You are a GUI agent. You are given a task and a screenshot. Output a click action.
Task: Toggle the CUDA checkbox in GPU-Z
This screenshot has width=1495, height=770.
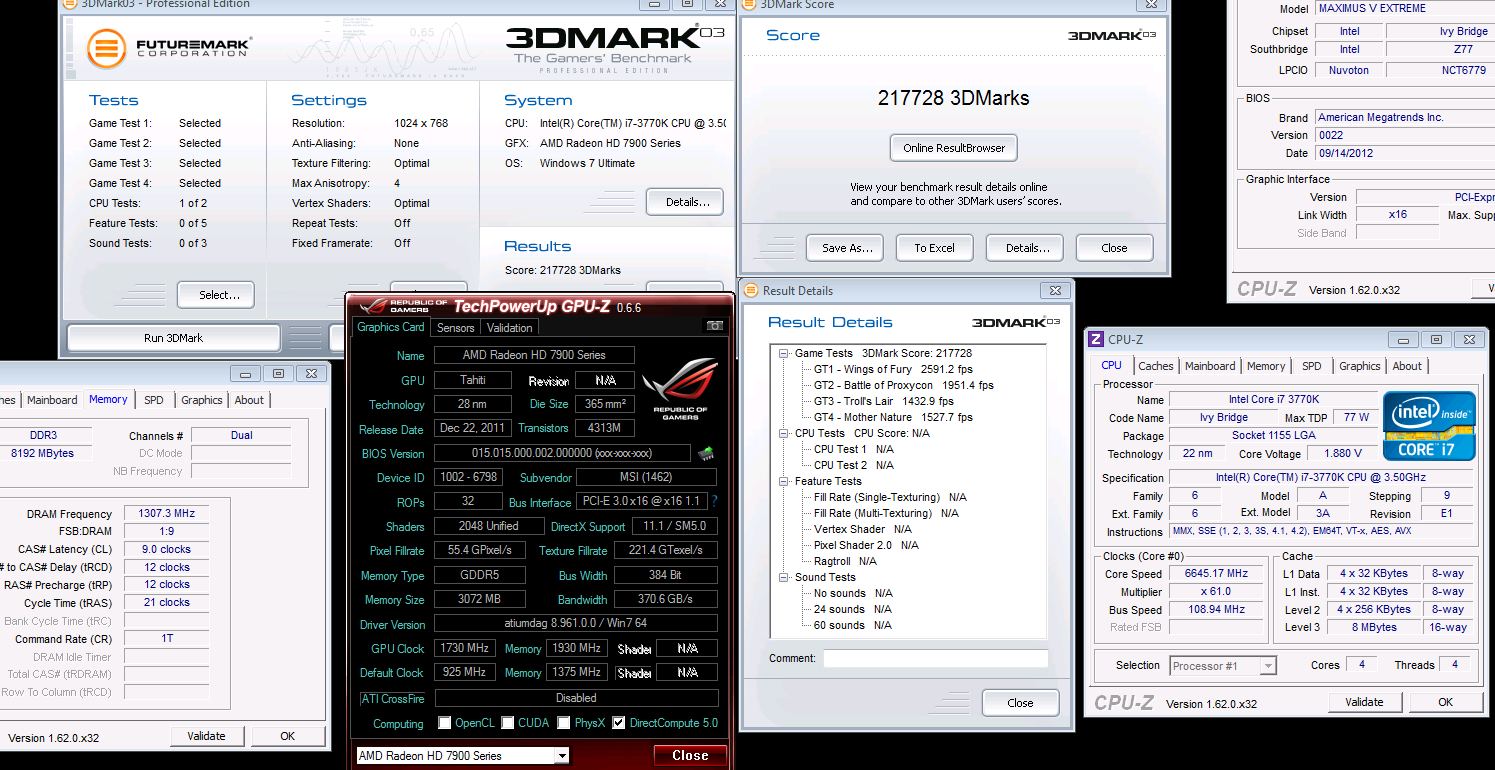[508, 723]
